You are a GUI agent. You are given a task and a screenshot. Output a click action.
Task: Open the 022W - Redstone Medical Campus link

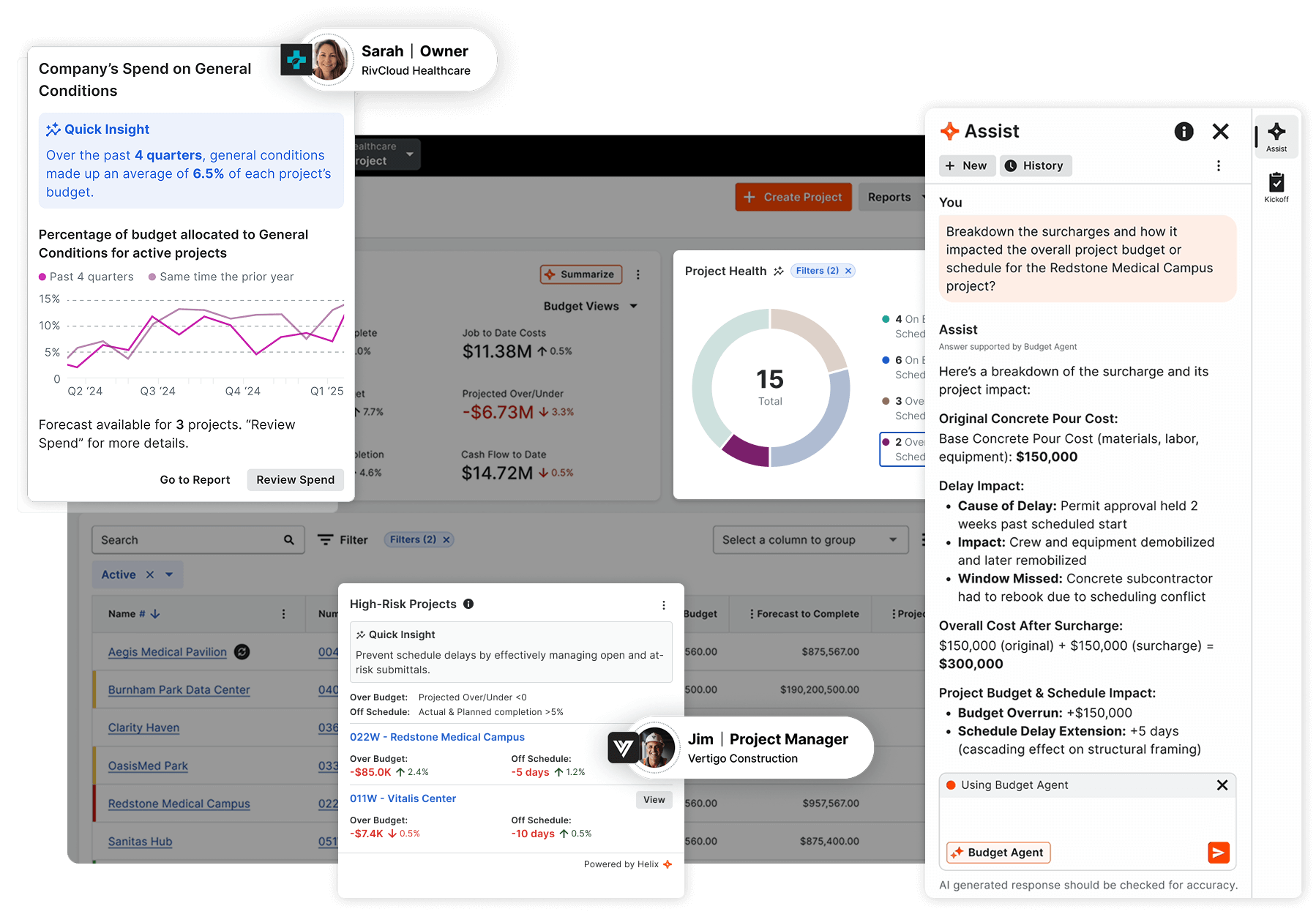click(437, 737)
